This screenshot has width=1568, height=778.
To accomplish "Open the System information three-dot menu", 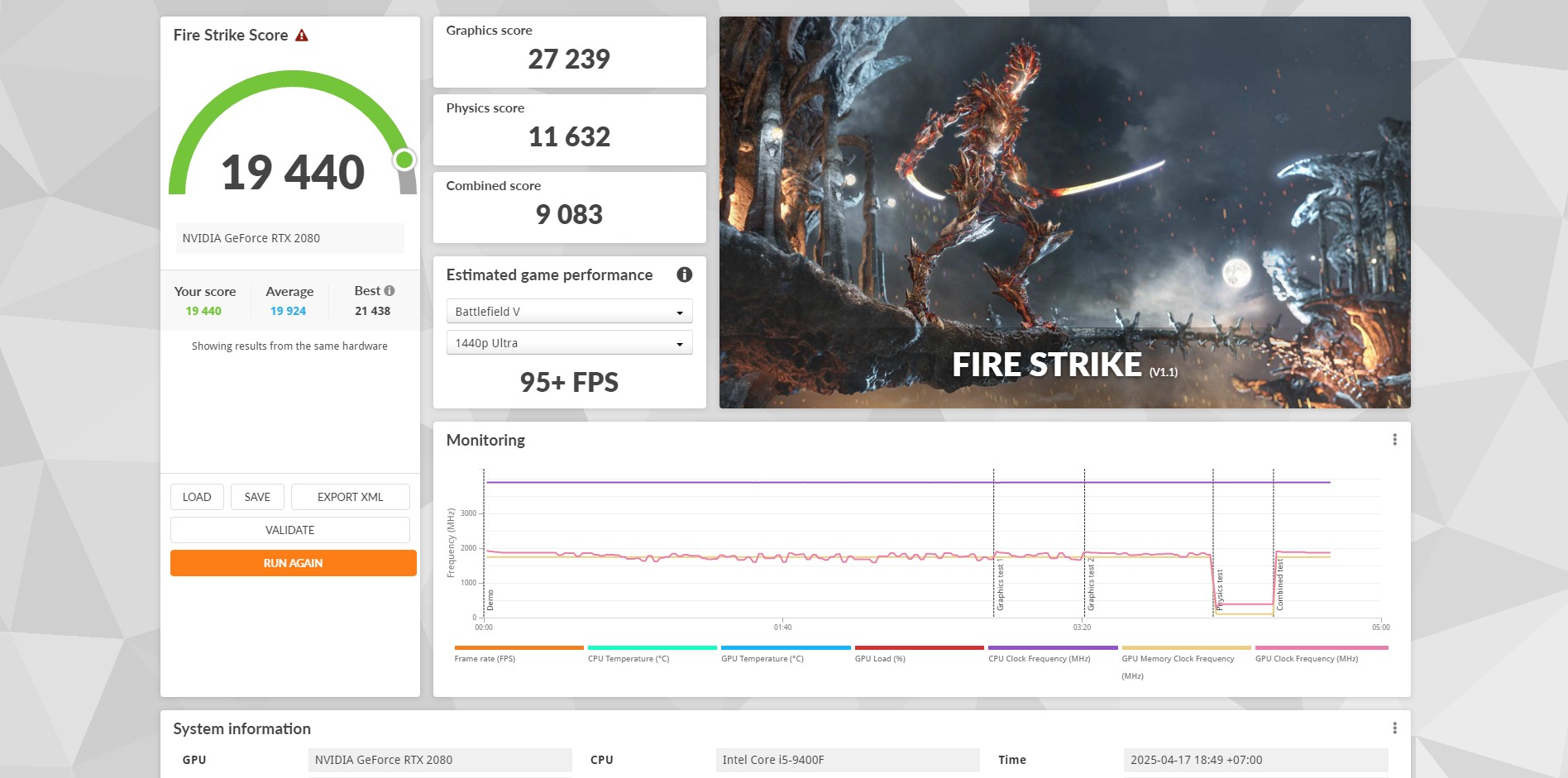I will click(x=1394, y=728).
